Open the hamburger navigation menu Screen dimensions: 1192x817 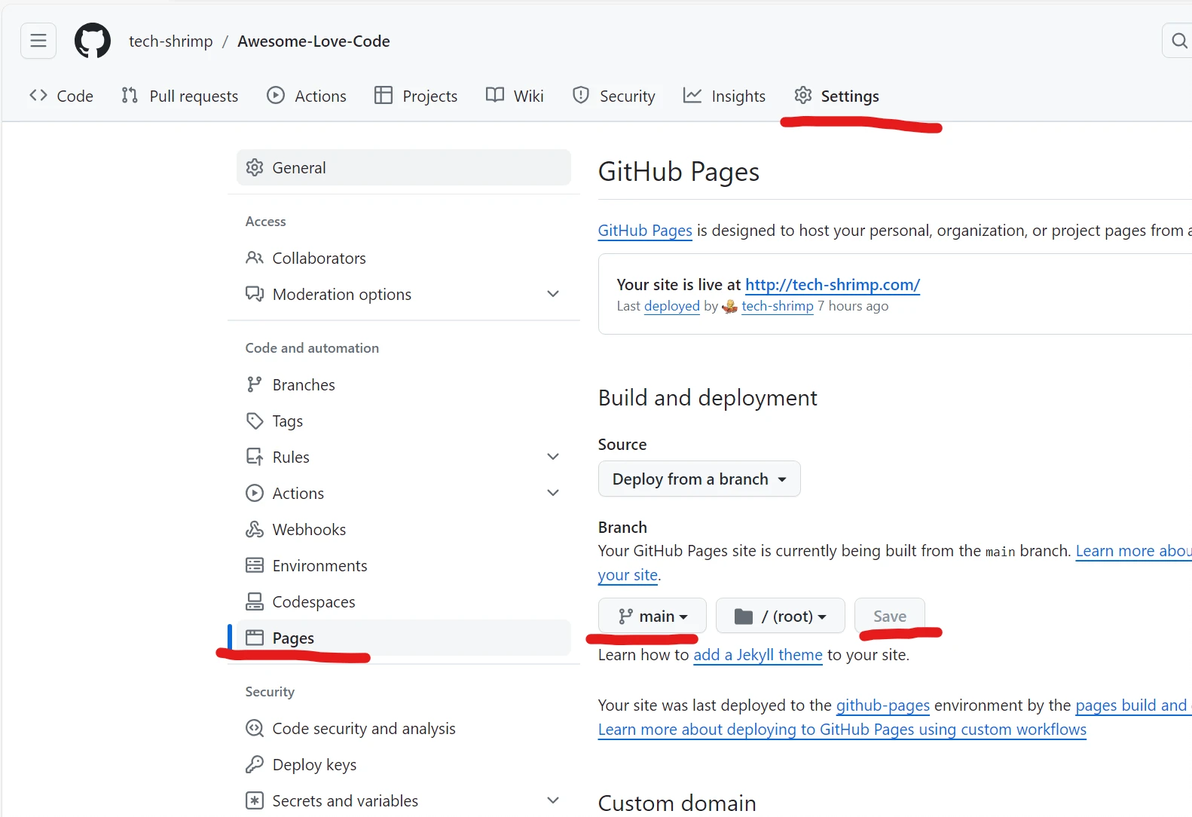click(x=38, y=41)
